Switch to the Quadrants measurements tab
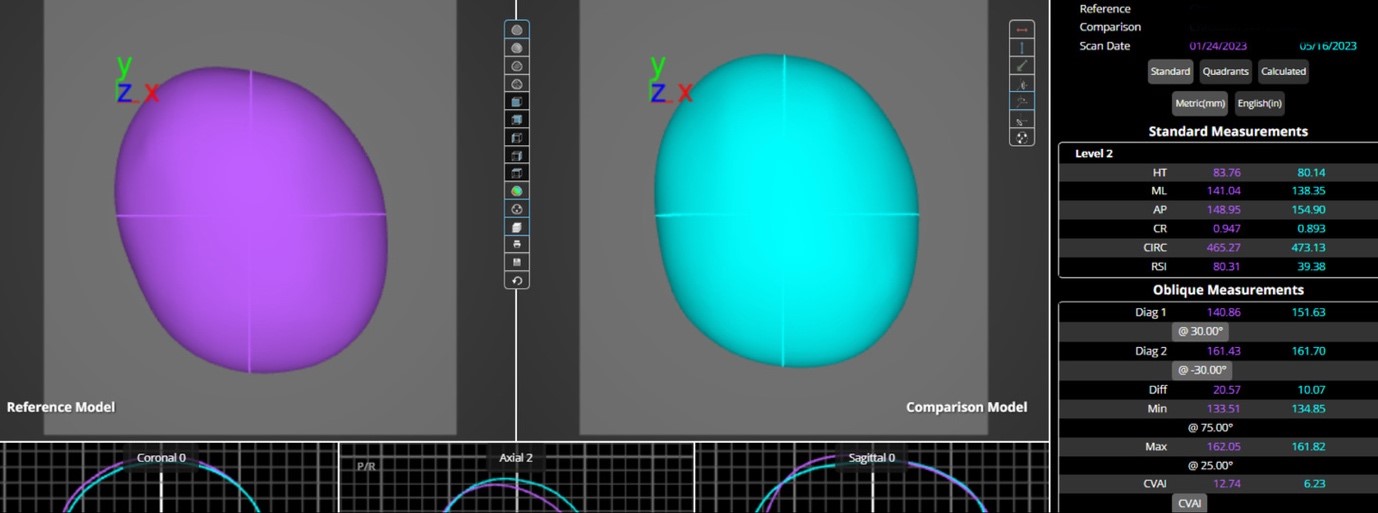The image size is (1378, 513). [x=1225, y=72]
